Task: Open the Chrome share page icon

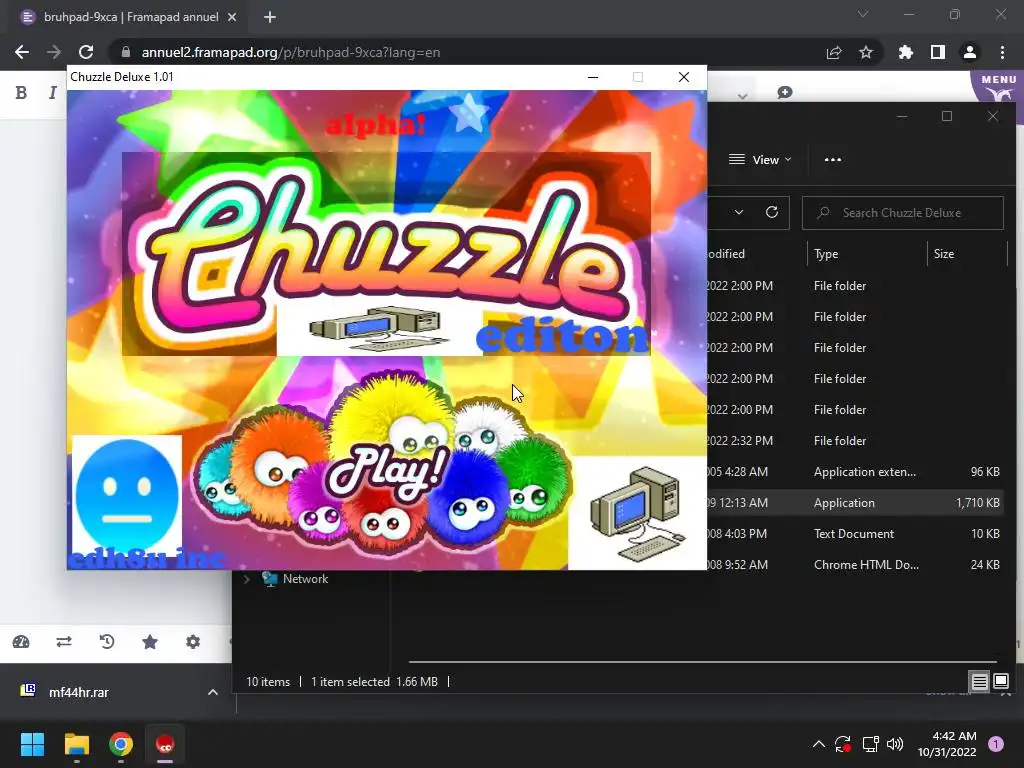Action: tap(834, 52)
